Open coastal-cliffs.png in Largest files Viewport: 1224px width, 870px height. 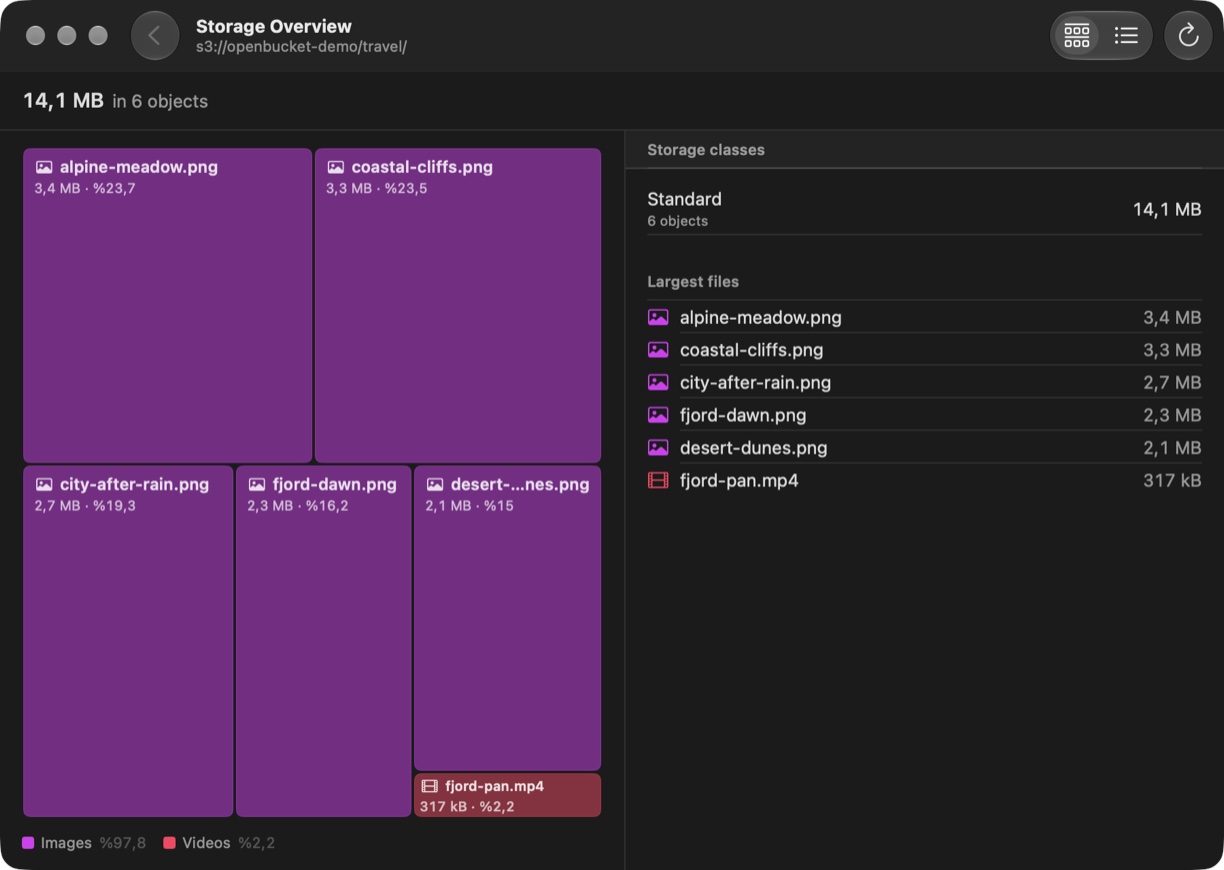coord(924,350)
